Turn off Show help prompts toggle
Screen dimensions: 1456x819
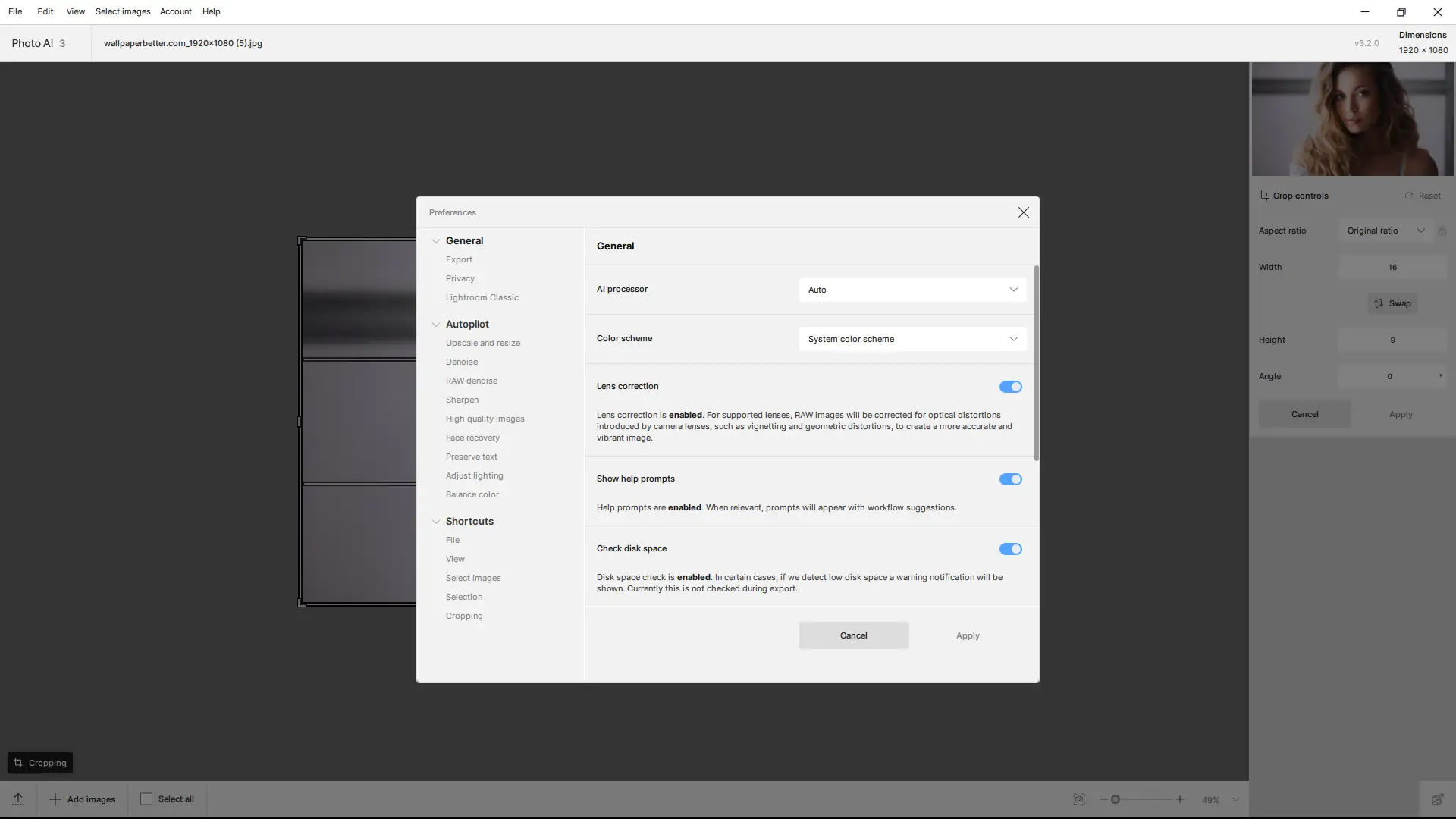pyautogui.click(x=1010, y=479)
